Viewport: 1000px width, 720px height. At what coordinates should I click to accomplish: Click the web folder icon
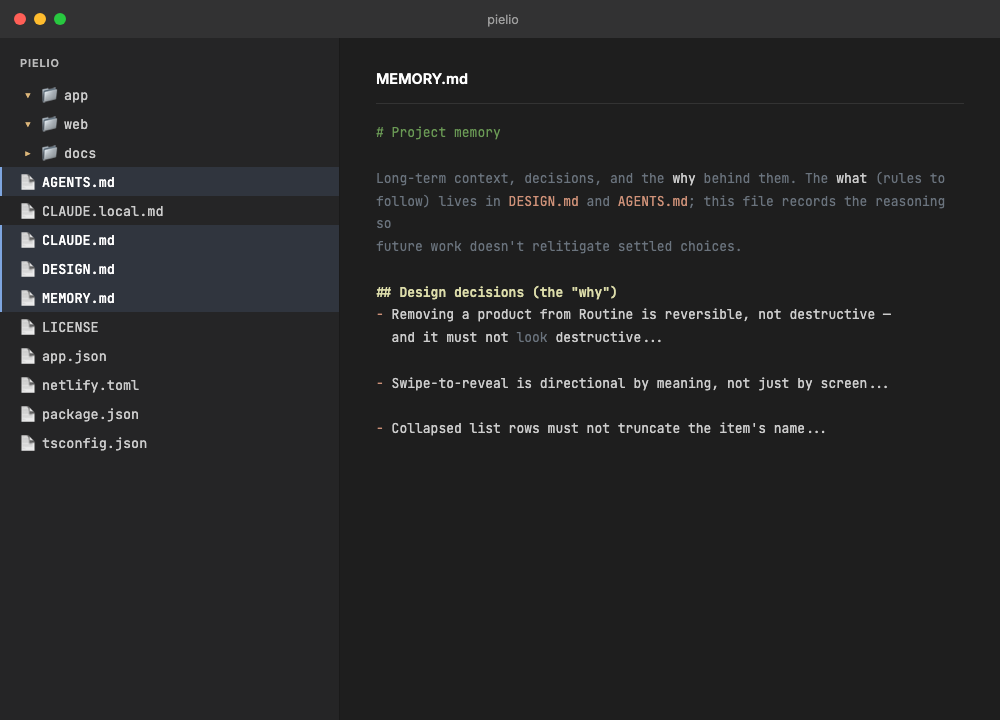coord(50,124)
